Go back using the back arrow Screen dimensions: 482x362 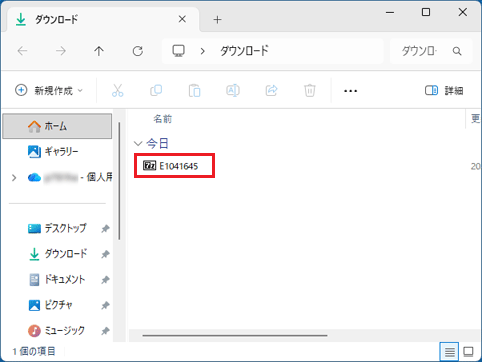pyautogui.click(x=22, y=51)
